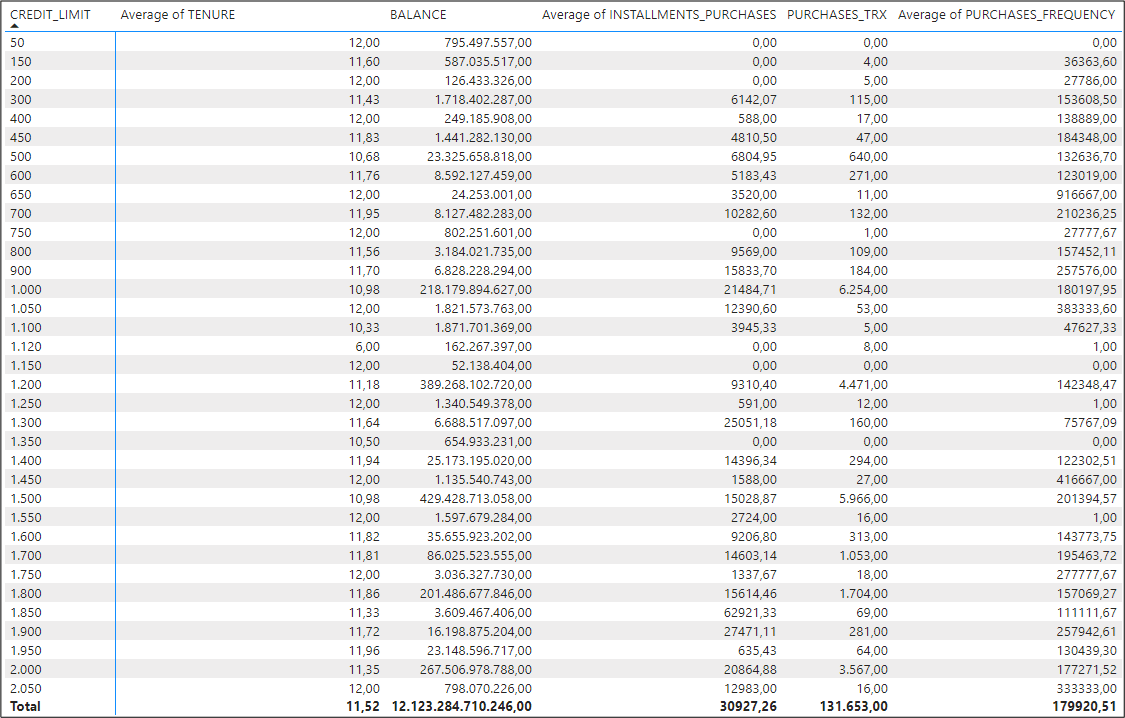Screen dimensions: 1125x718
Task: Select the Average of INSTALLMENTS_PURCHASES header
Action: (x=658, y=15)
